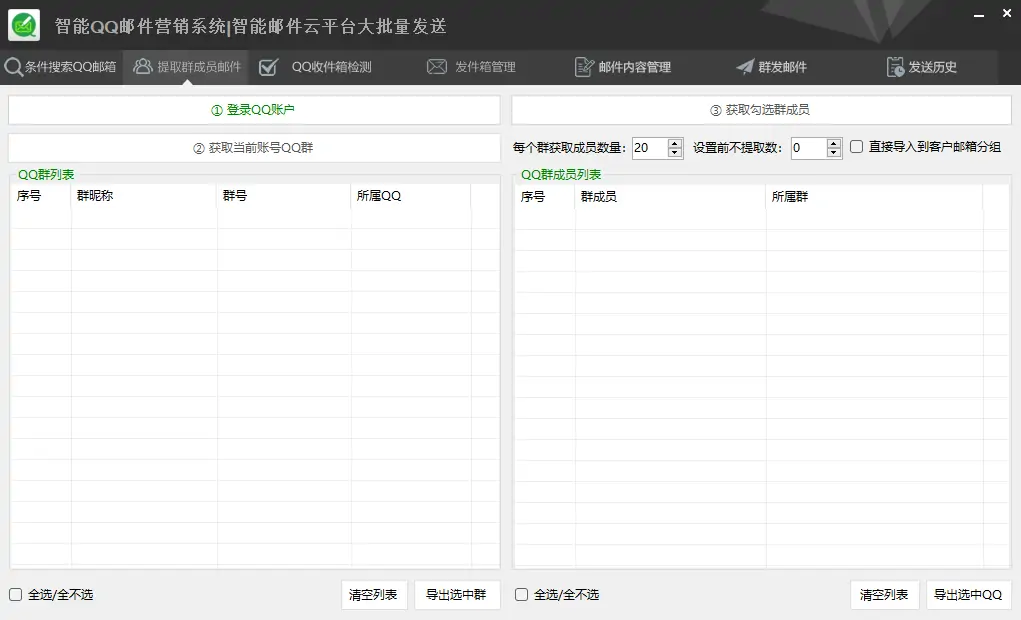1021x620 pixels.
Task: Click 清空列表 below QQ群成员列表
Action: click(x=884, y=595)
